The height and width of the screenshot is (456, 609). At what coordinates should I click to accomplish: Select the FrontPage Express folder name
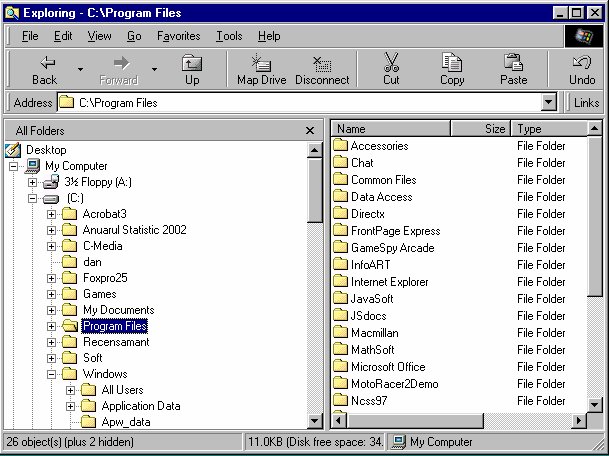[395, 231]
